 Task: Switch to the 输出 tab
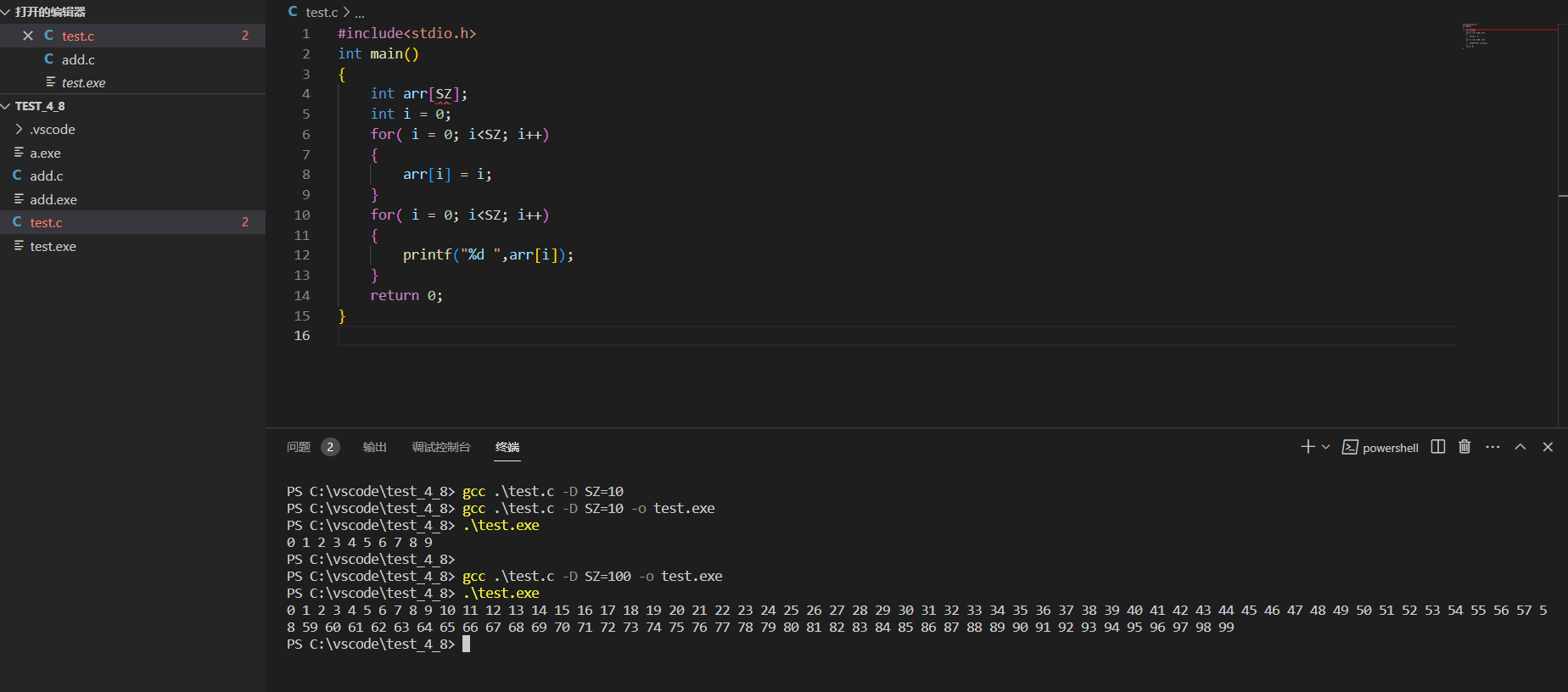pyautogui.click(x=375, y=447)
